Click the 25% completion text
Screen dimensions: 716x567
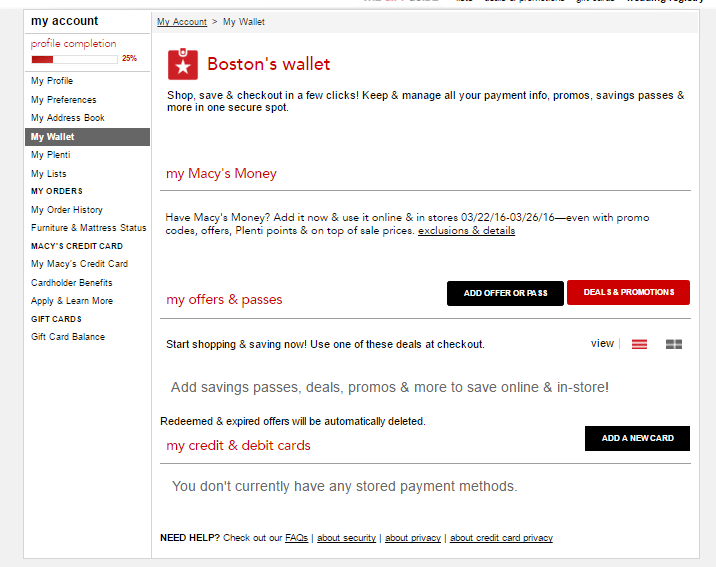129,58
